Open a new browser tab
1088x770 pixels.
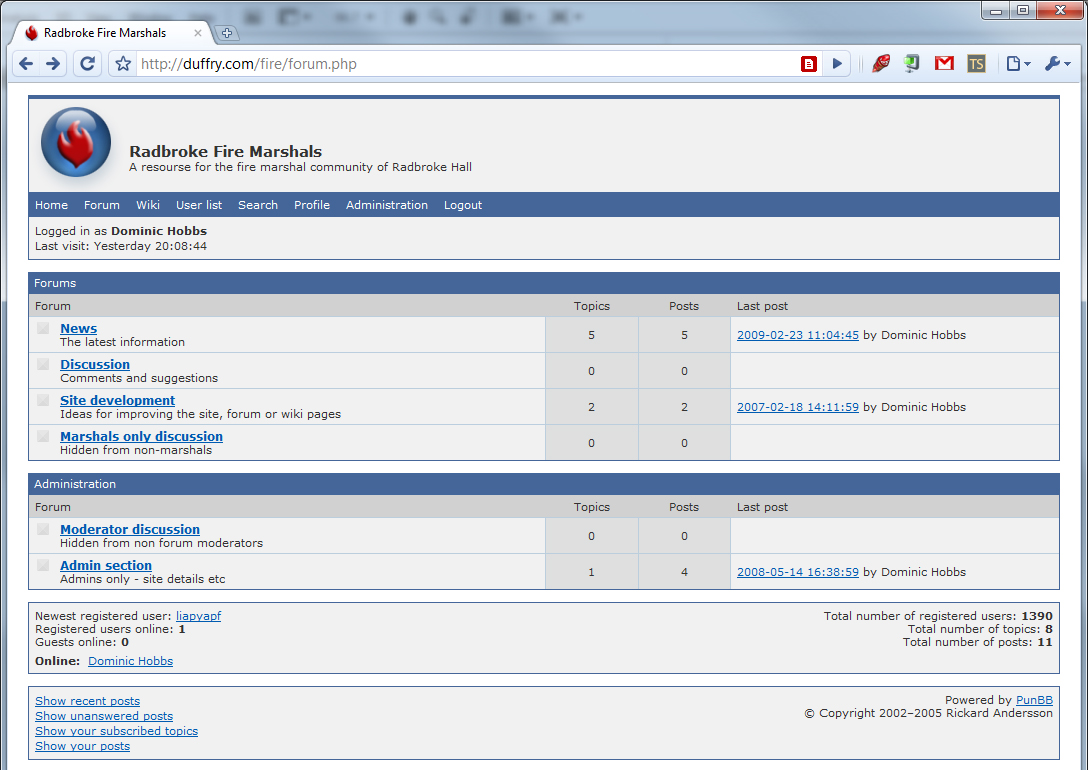point(227,33)
